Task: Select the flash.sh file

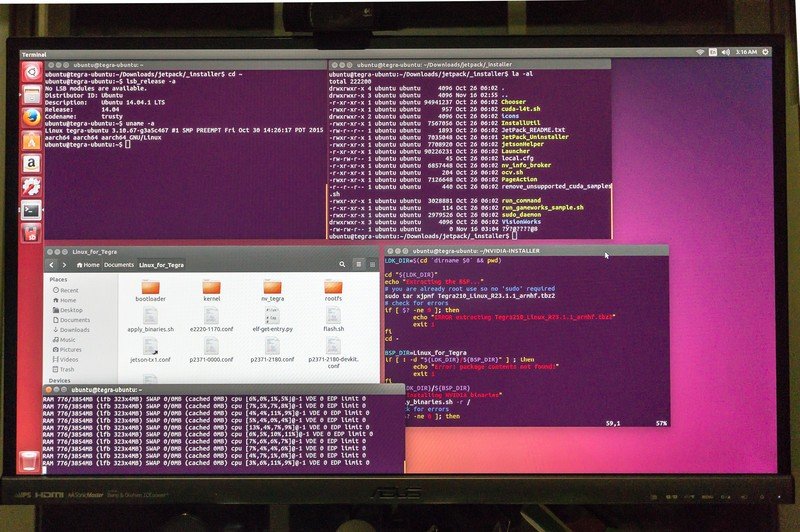Action: click(x=333, y=320)
